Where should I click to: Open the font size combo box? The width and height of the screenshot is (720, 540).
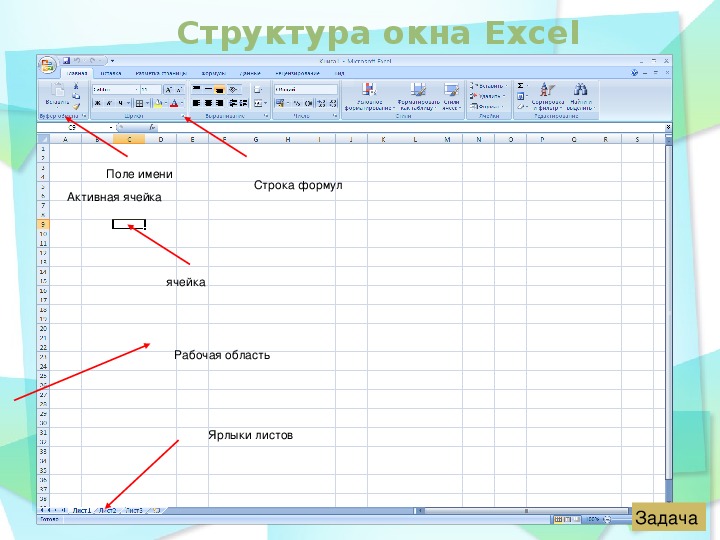pyautogui.click(x=151, y=90)
